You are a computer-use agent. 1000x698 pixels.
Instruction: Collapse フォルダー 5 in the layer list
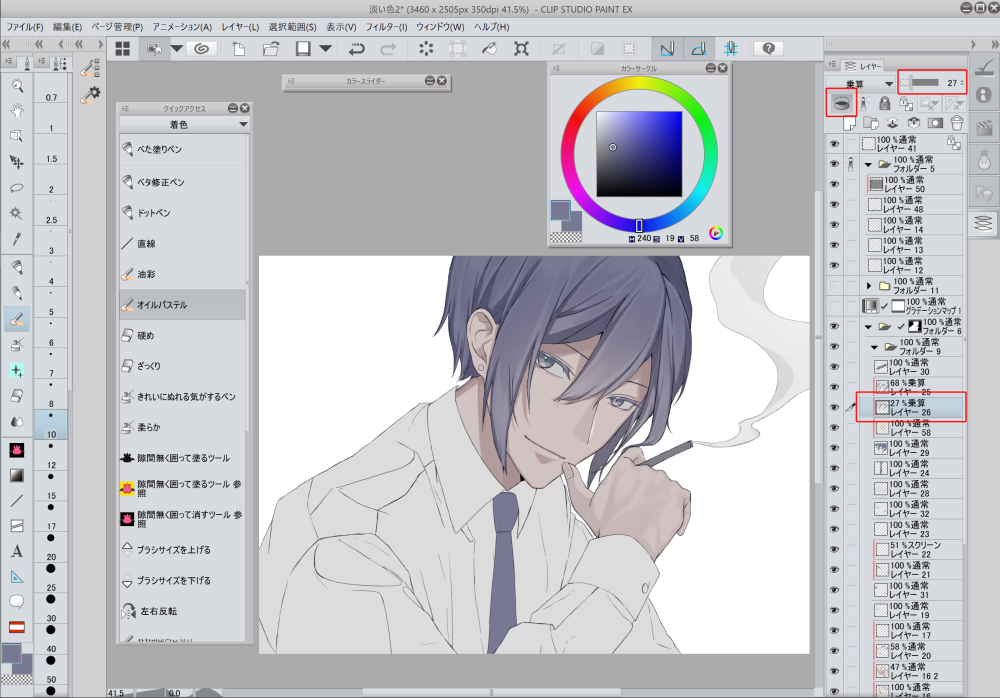click(x=868, y=163)
